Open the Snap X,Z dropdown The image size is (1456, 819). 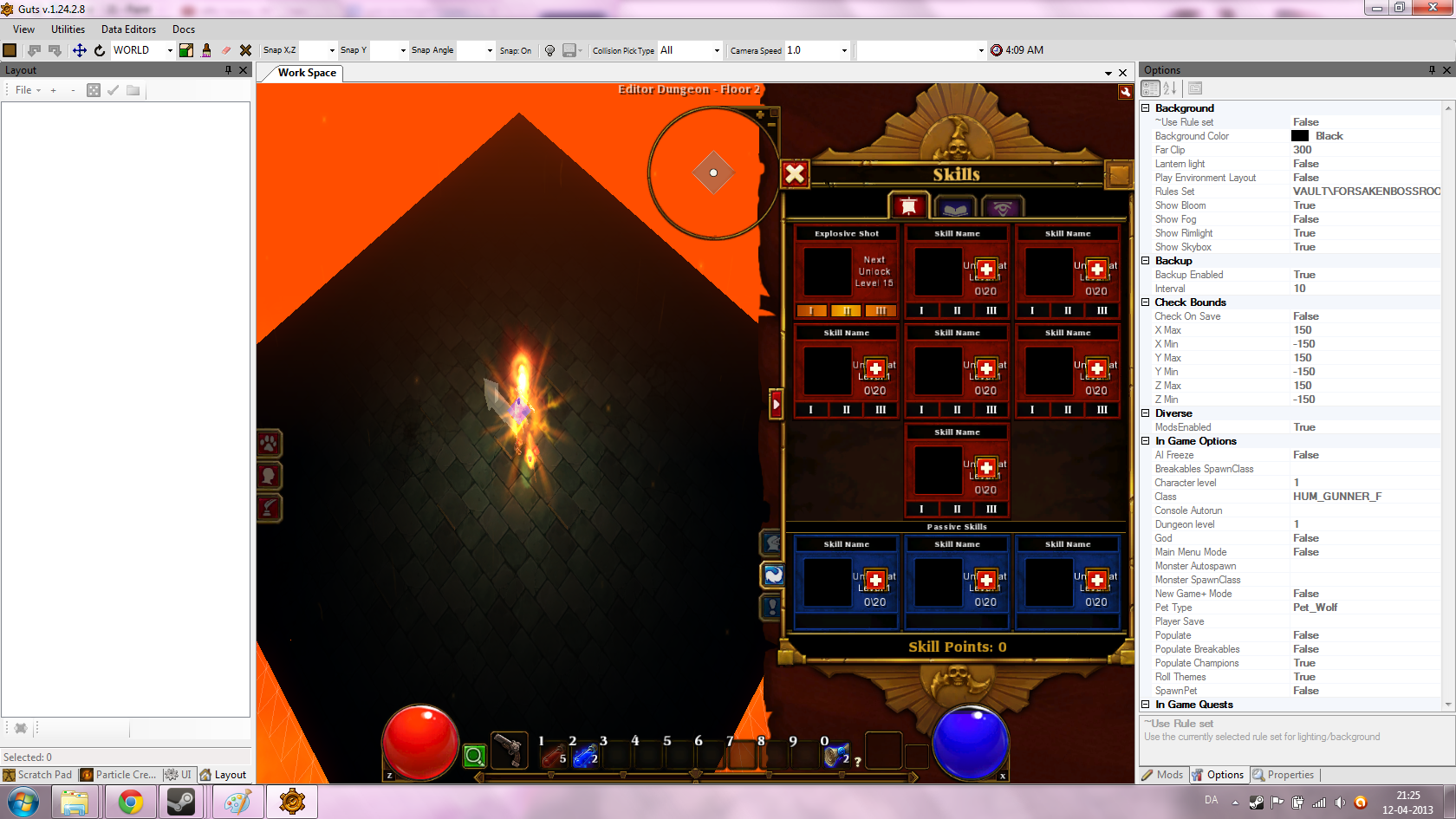(332, 50)
